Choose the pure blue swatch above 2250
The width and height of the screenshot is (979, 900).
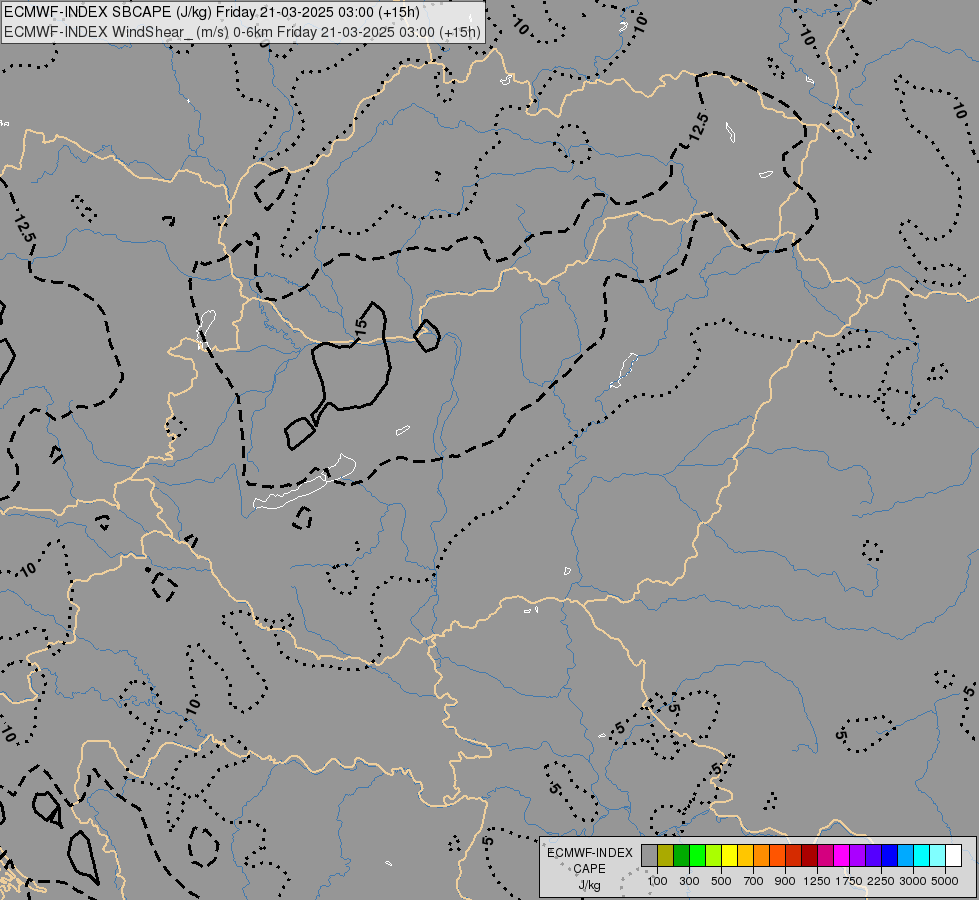pos(890,855)
